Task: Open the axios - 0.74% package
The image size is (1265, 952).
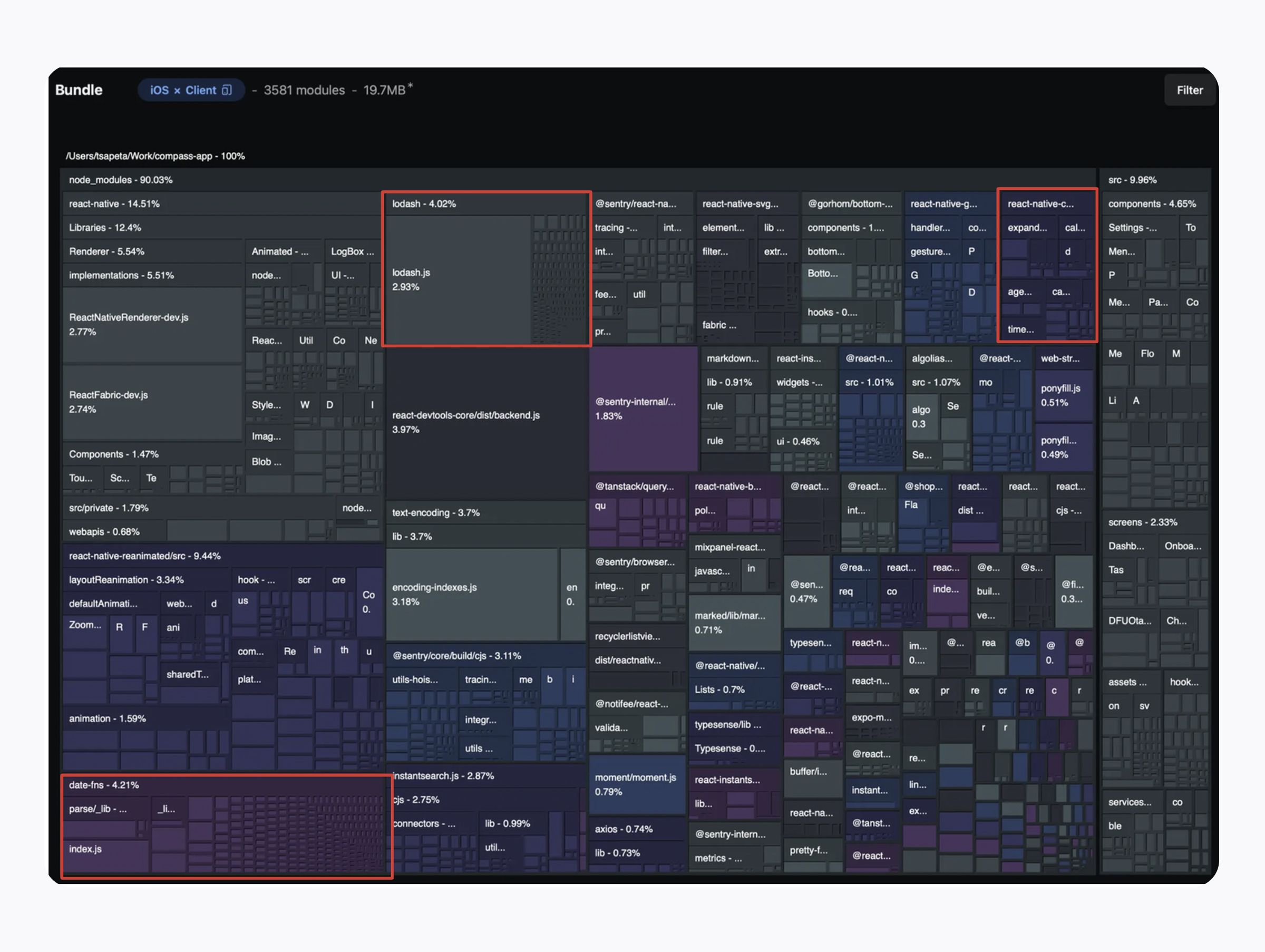Action: pos(638,829)
